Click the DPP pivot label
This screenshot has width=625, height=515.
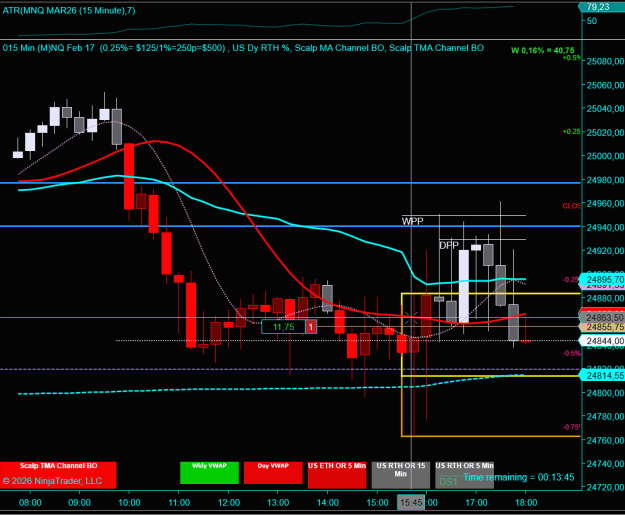[449, 245]
